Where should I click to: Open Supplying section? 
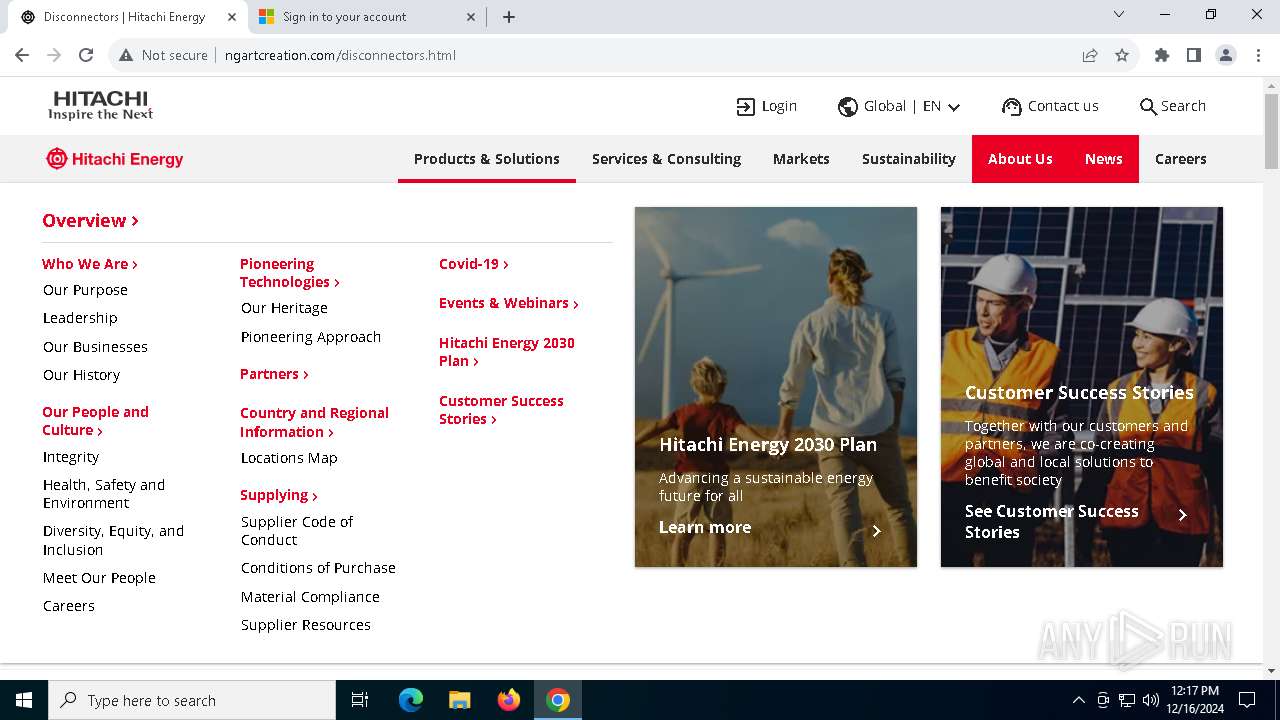(279, 495)
